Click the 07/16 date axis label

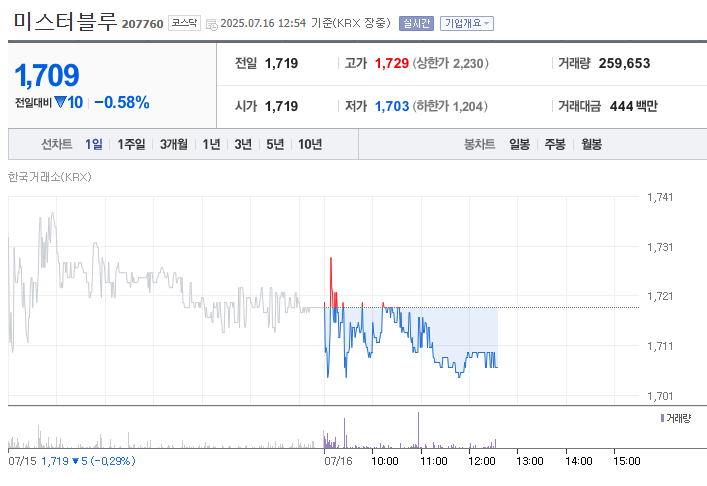point(338,461)
